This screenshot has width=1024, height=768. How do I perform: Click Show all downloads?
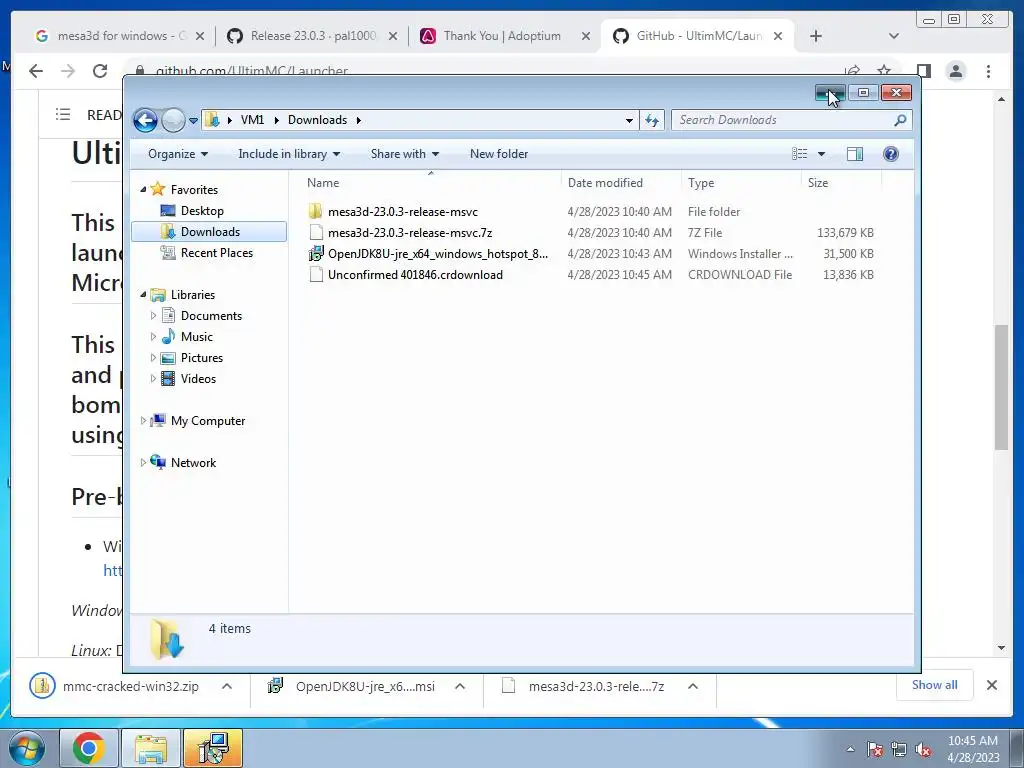[x=935, y=685]
